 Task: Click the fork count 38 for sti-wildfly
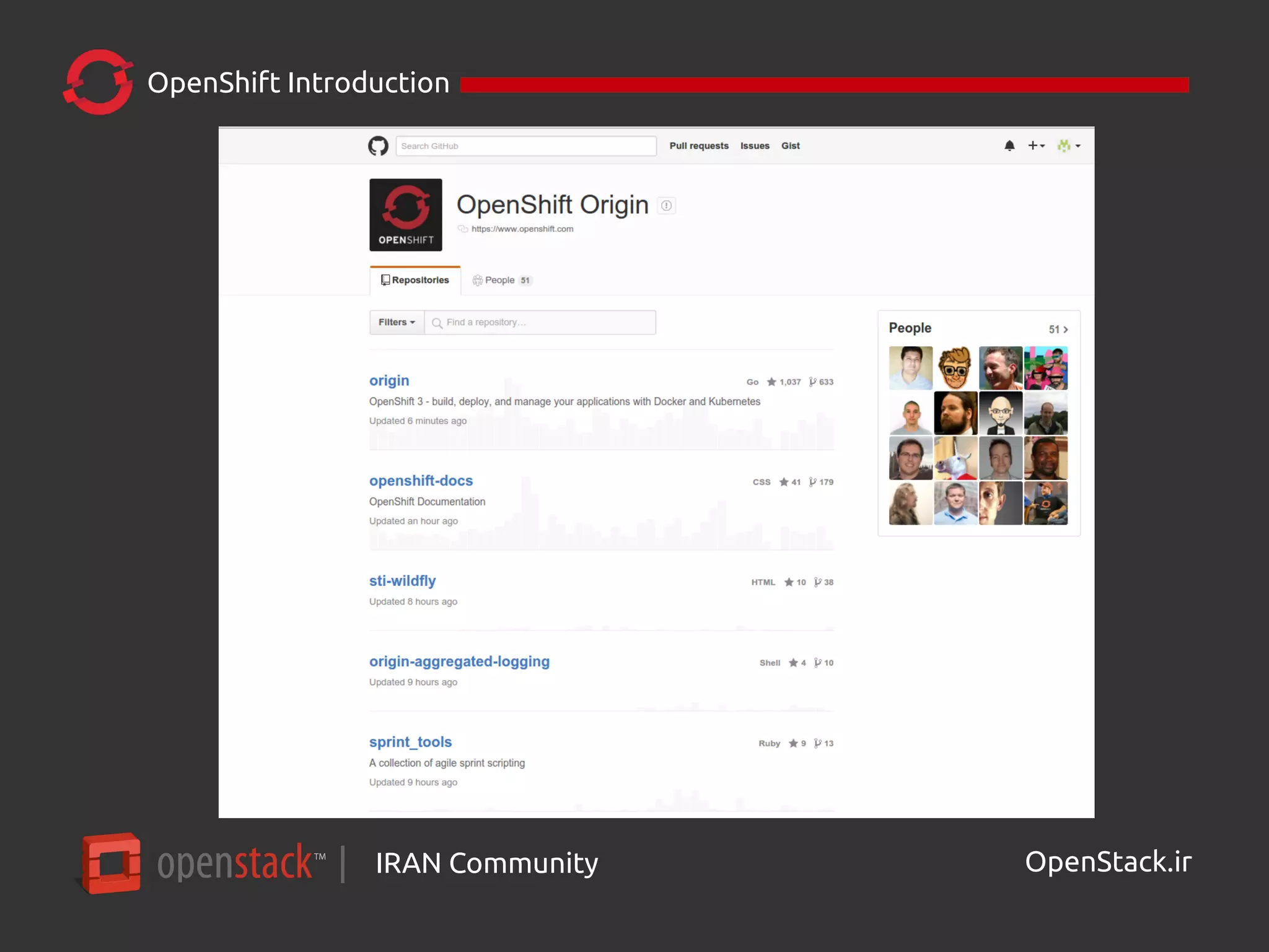[x=823, y=582]
